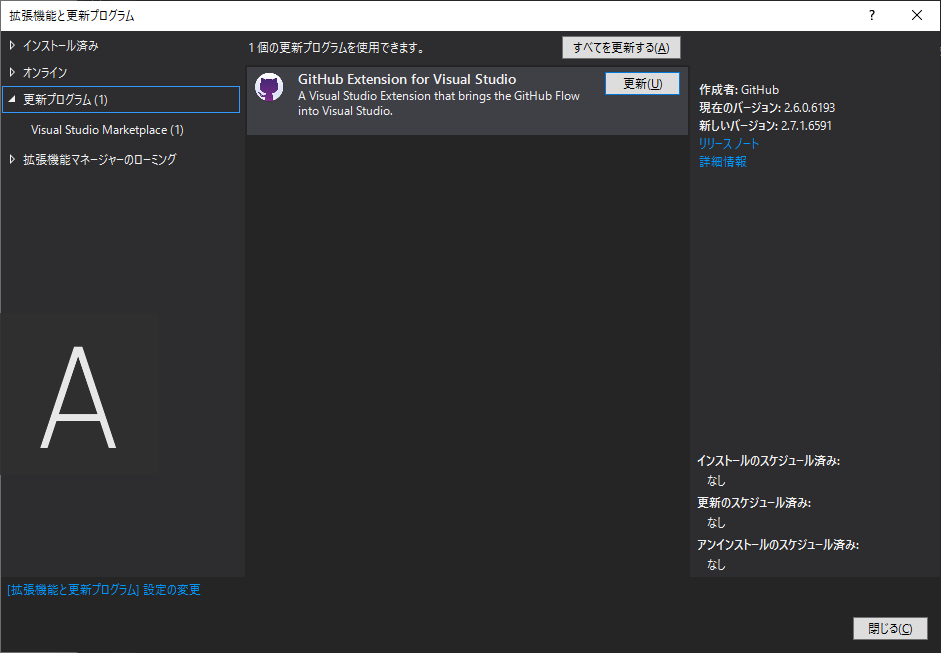Image resolution: width=941 pixels, height=653 pixels.
Task: Click アンインストールのスケジュール済み label
Action: click(x=778, y=545)
